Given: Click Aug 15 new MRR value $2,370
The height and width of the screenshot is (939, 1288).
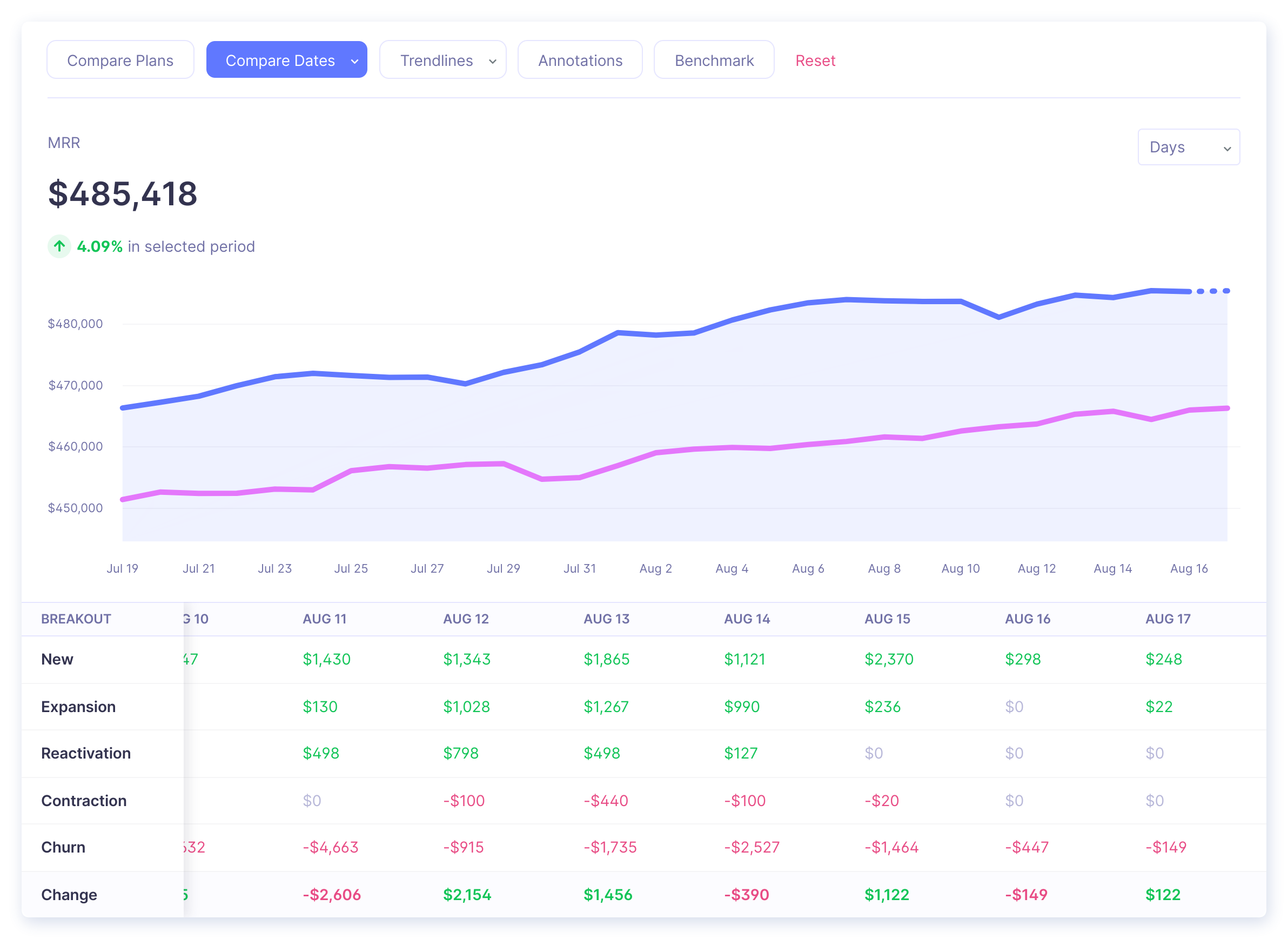Looking at the screenshot, I should (x=888, y=659).
